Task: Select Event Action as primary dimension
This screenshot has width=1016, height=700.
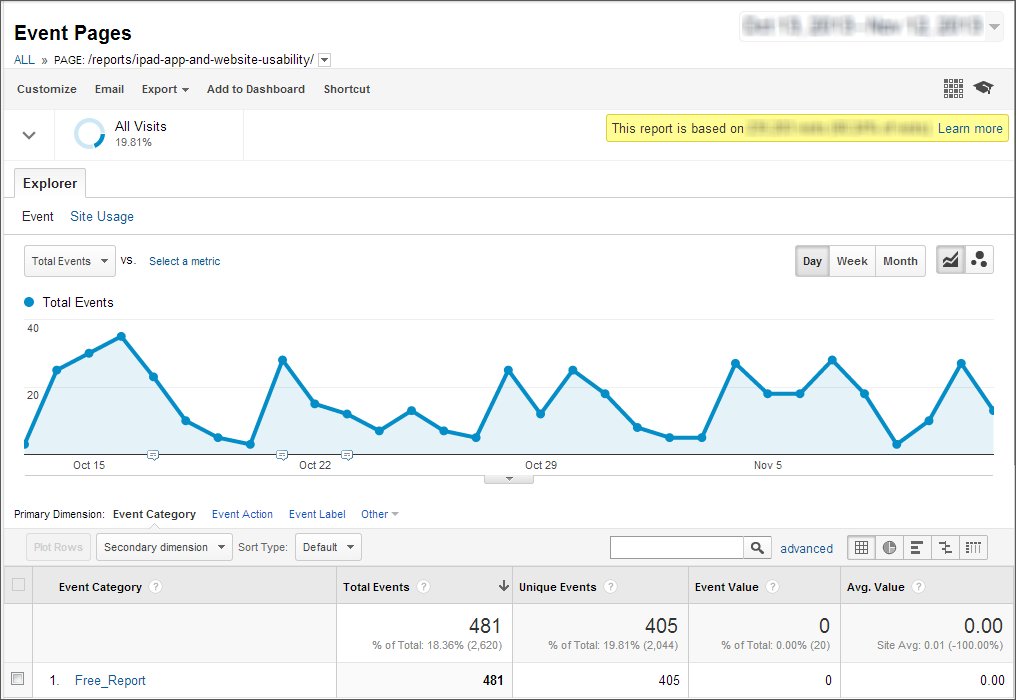Action: pos(242,514)
